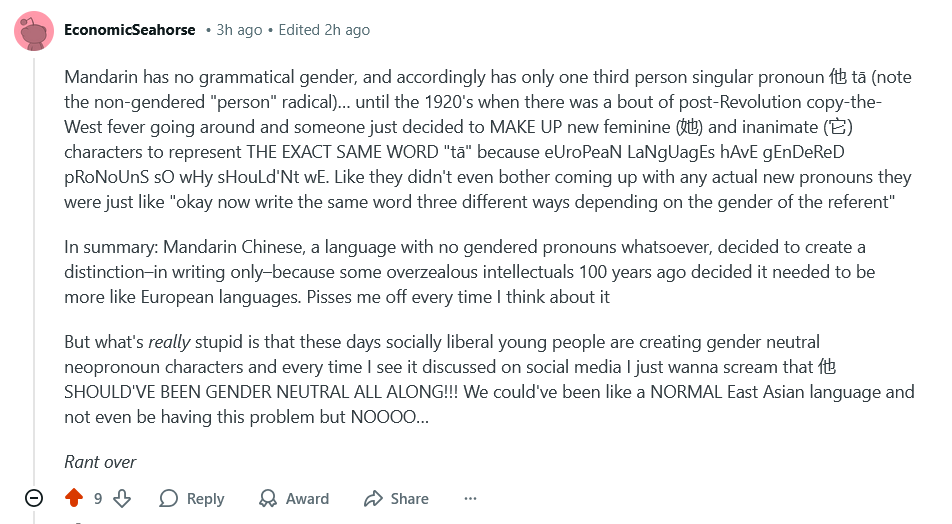This screenshot has height=524, width=952.
Task: Open the EconomicSeahorse username link
Action: pyautogui.click(x=130, y=30)
